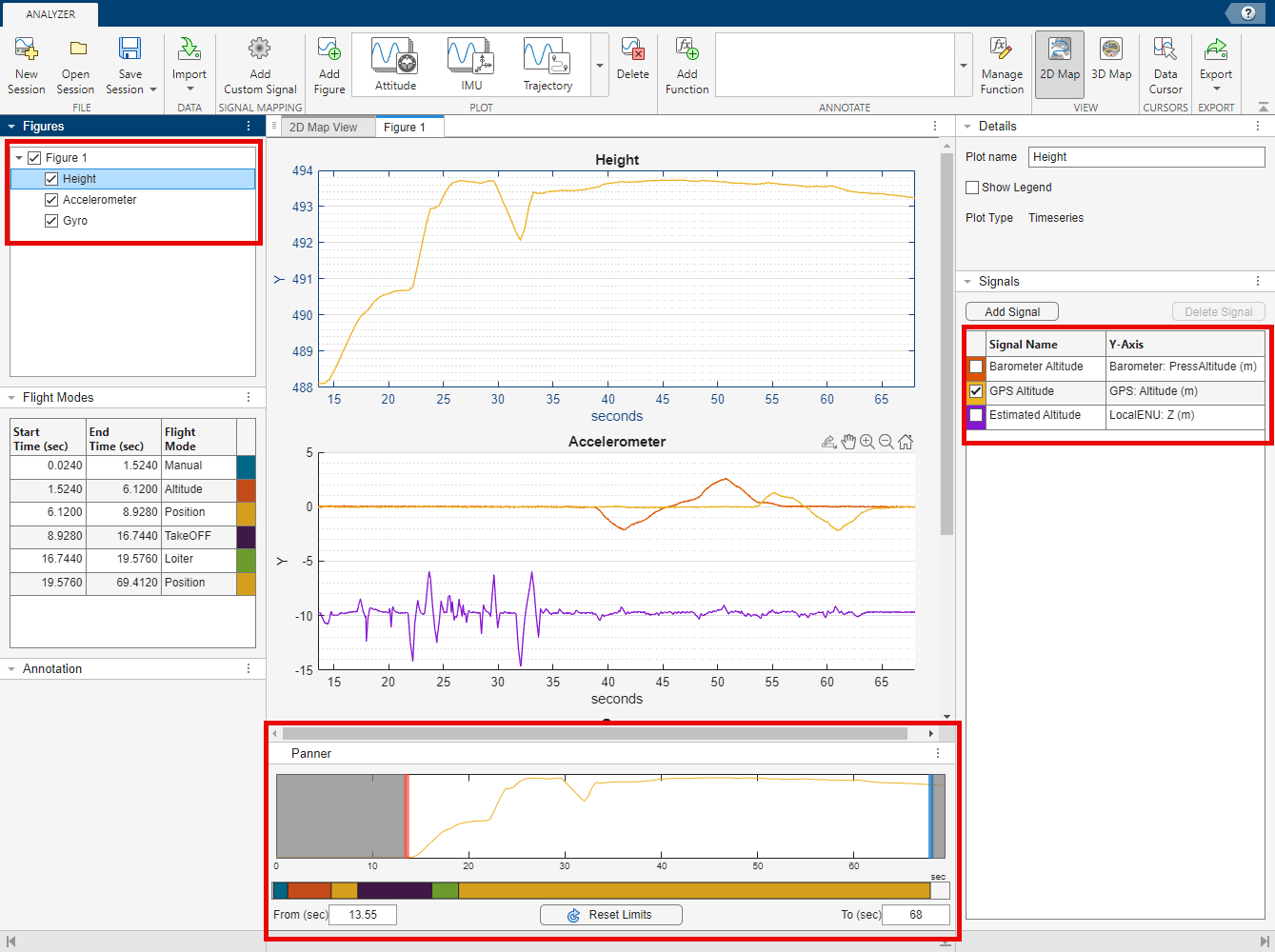
Task: Expand the plot gallery dropdown arrow
Action: [x=600, y=66]
